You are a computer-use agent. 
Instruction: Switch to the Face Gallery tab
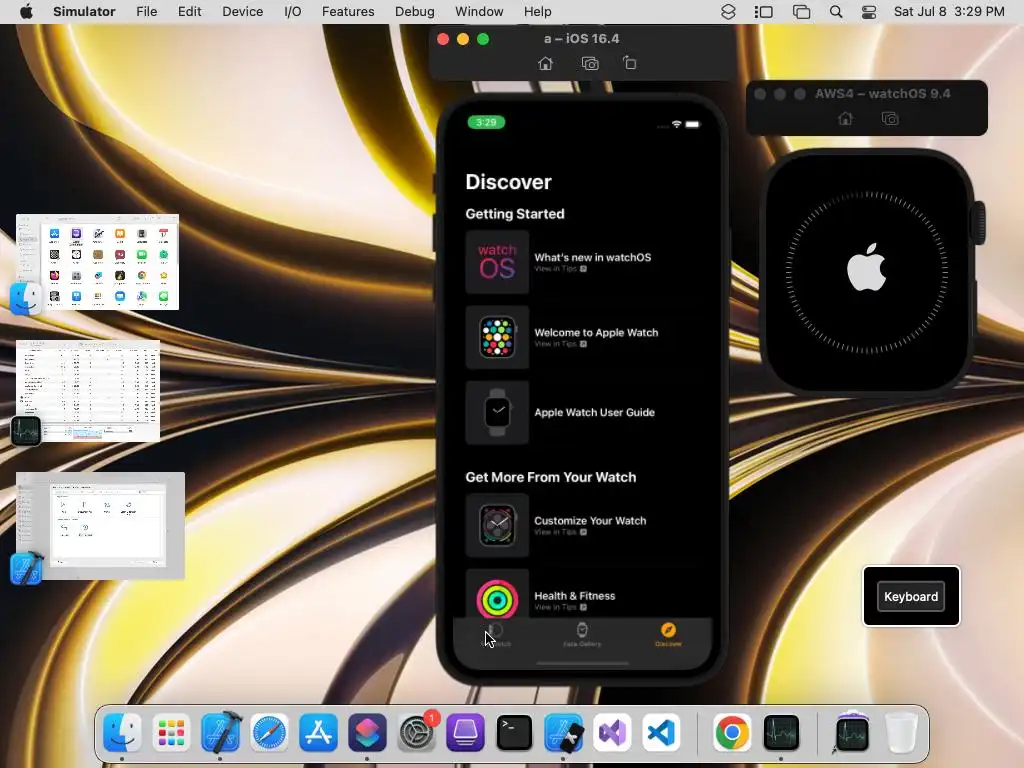point(582,635)
